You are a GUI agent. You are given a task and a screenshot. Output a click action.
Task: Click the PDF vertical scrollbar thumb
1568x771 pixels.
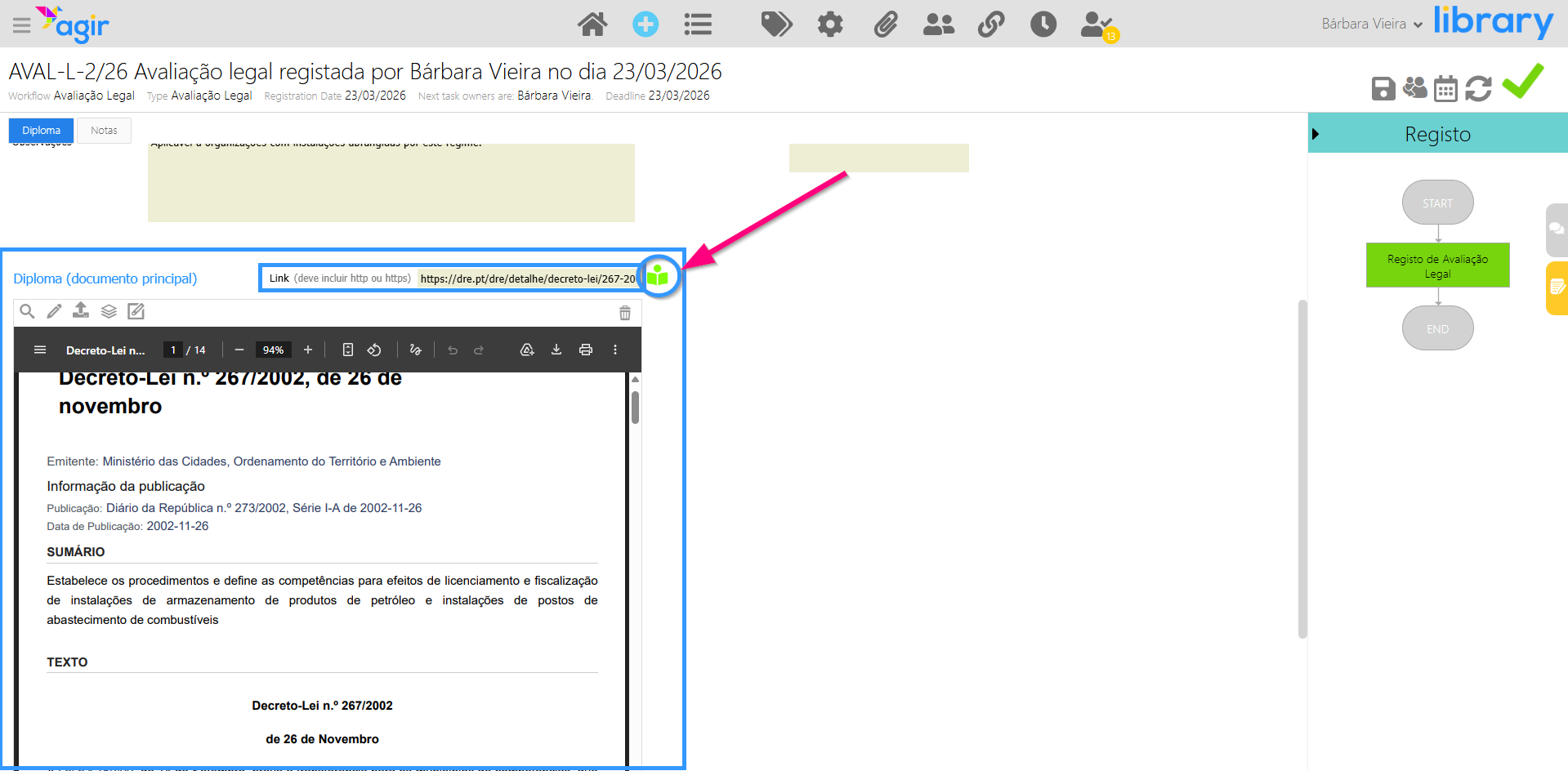(635, 407)
